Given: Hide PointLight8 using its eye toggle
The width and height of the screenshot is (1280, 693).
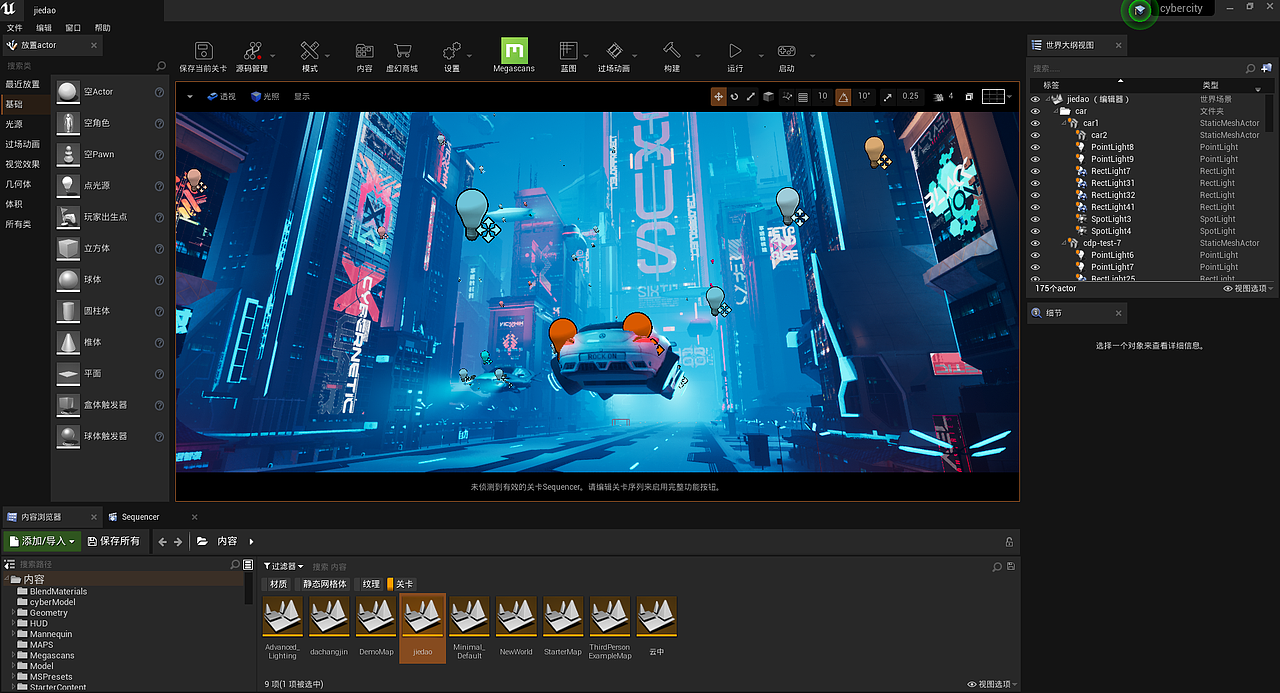Looking at the screenshot, I should pos(1035,147).
